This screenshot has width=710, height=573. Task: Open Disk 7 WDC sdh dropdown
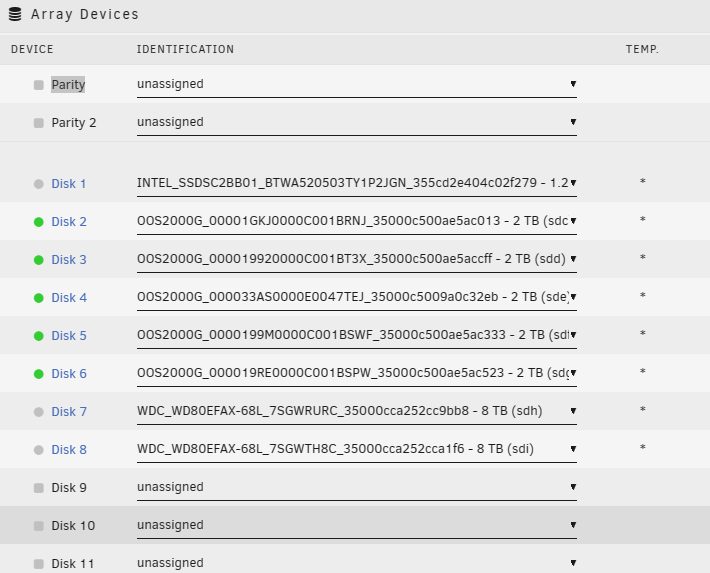357,411
